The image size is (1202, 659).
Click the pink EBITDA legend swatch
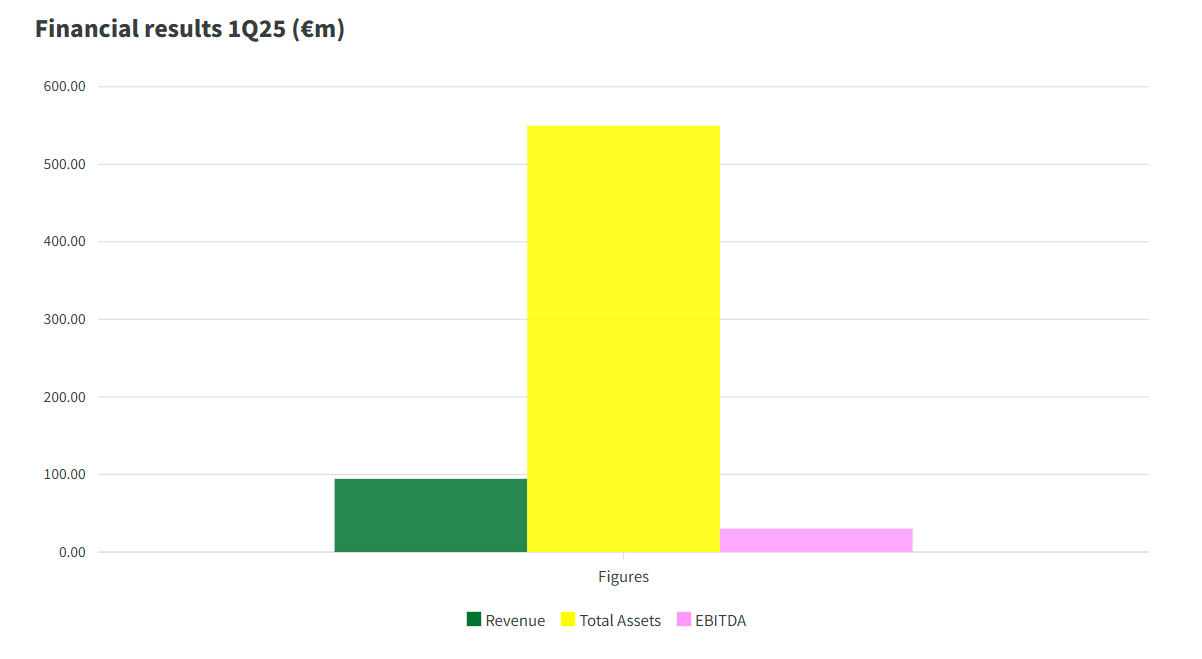(x=684, y=619)
